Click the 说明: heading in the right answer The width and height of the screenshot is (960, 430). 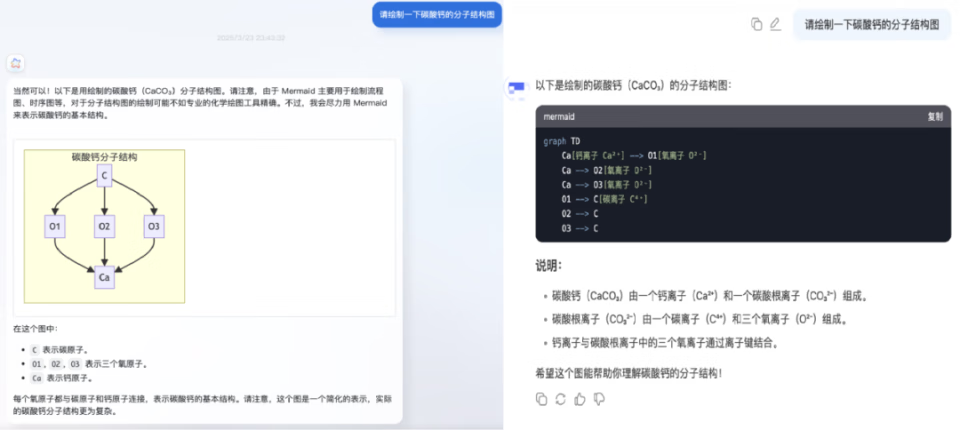(x=549, y=266)
